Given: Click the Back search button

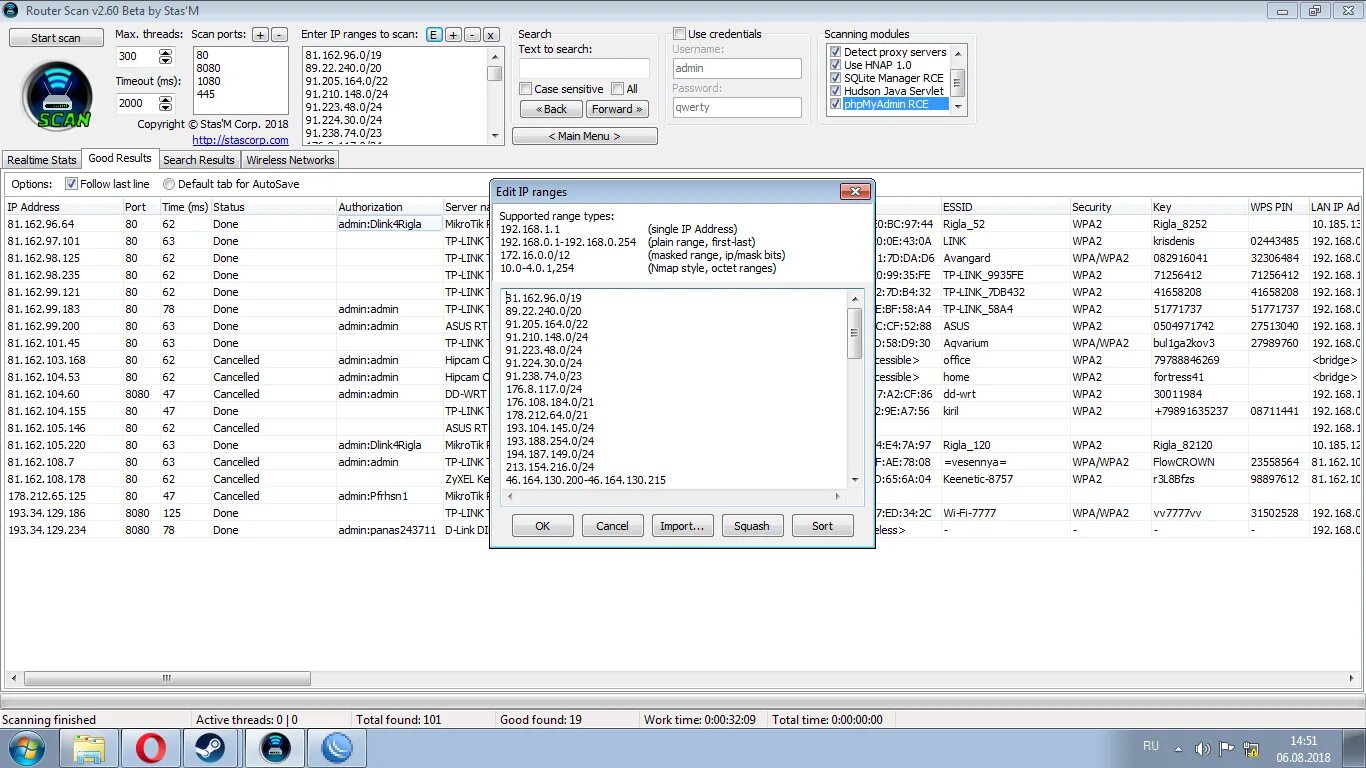Looking at the screenshot, I should point(551,109).
